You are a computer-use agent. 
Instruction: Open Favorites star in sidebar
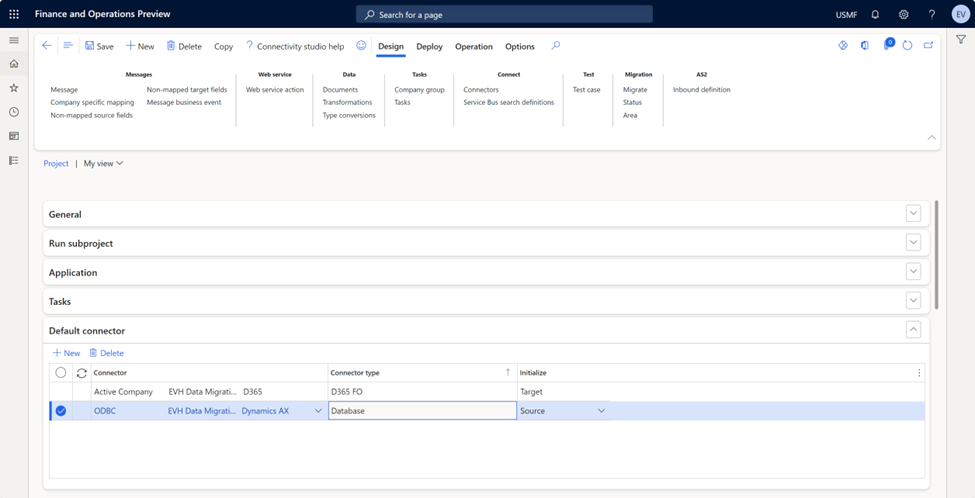coord(14,88)
